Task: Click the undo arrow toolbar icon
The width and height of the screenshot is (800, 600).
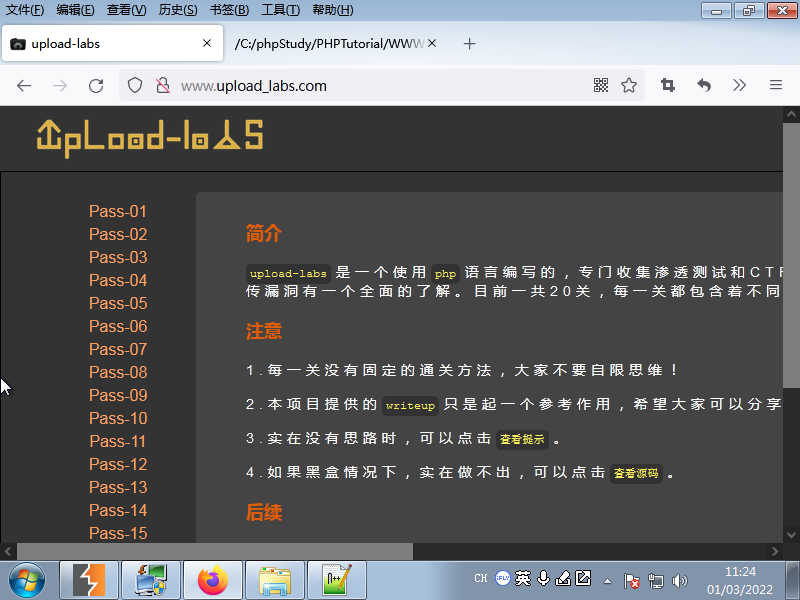Action: [x=704, y=86]
